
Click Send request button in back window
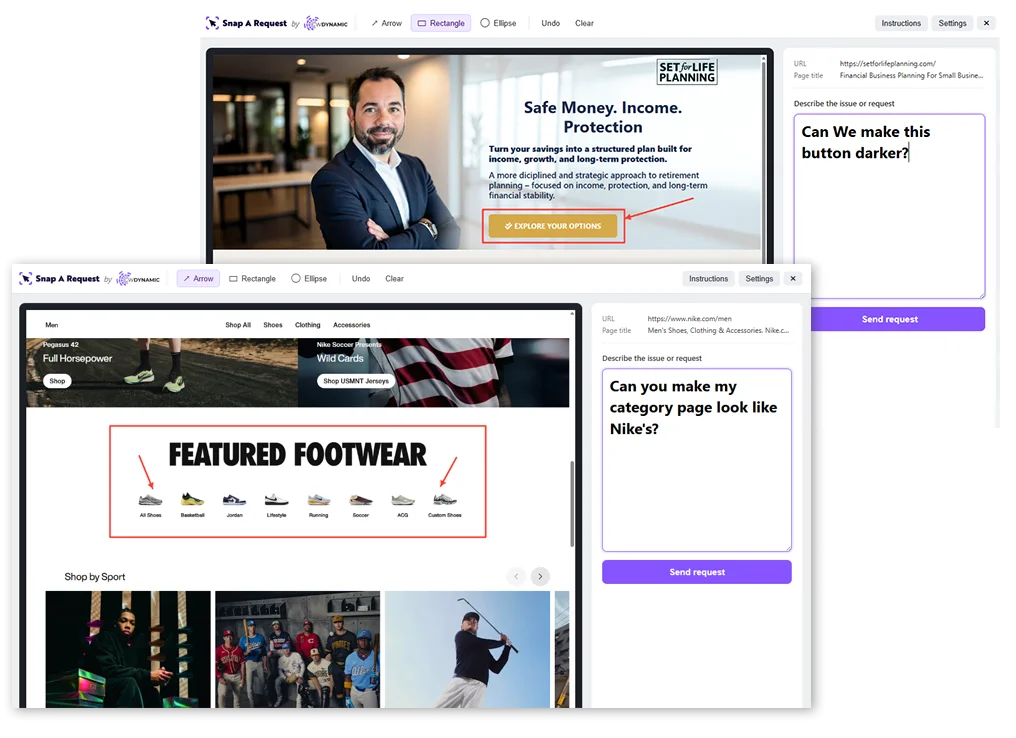click(897, 319)
